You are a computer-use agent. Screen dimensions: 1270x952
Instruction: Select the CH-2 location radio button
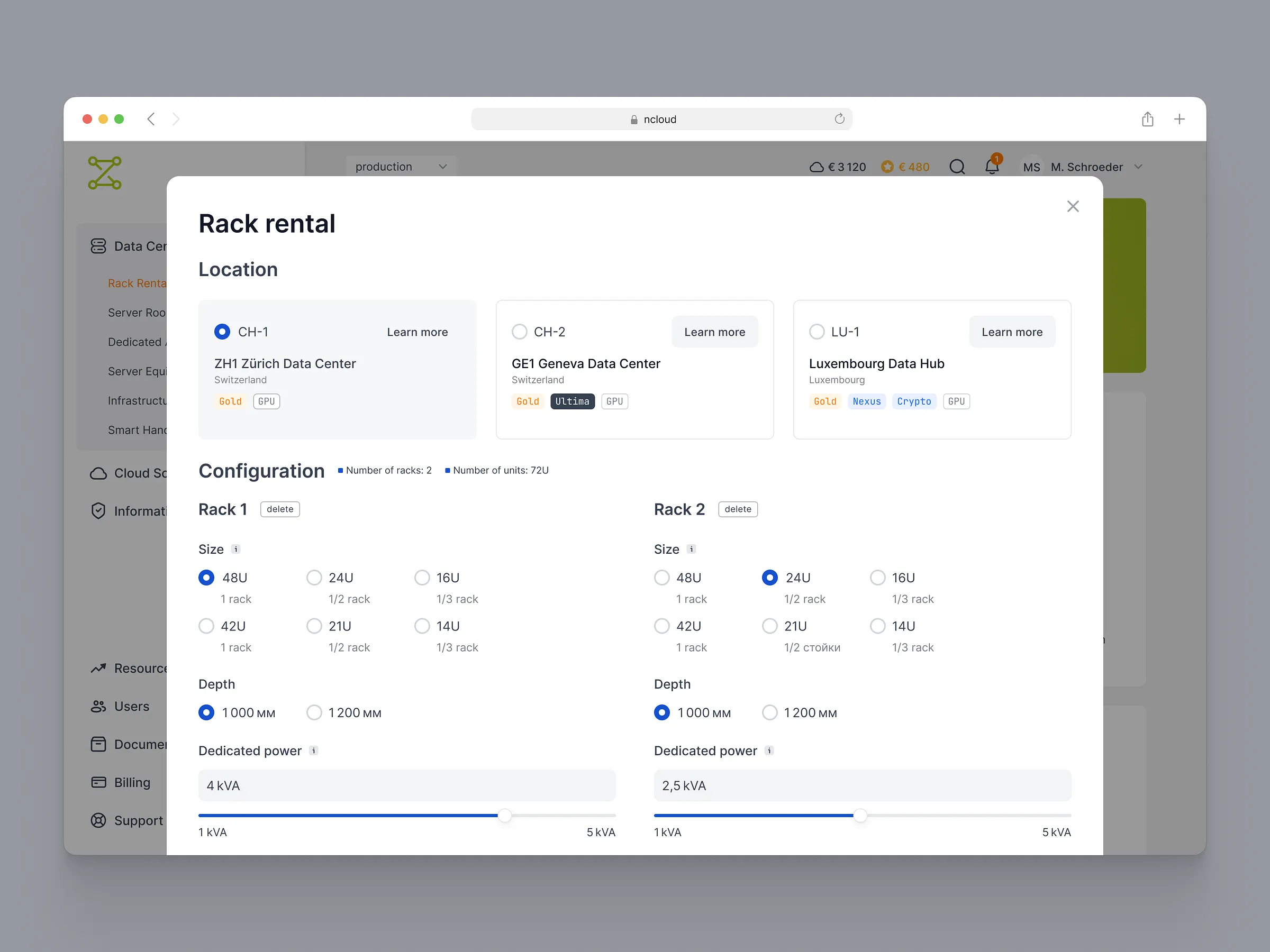pos(520,332)
